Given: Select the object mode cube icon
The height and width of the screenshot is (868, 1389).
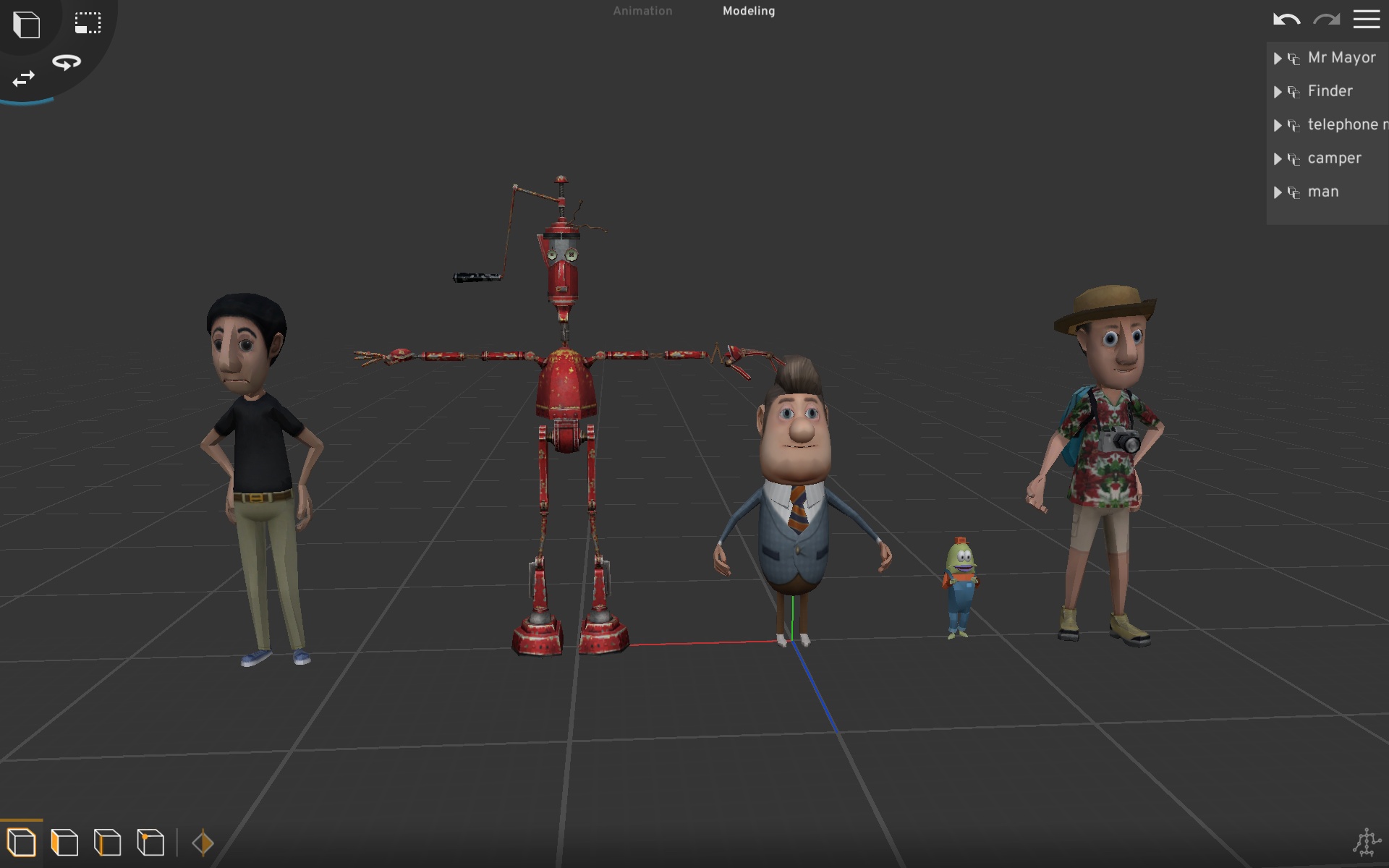Looking at the screenshot, I should tap(26, 25).
